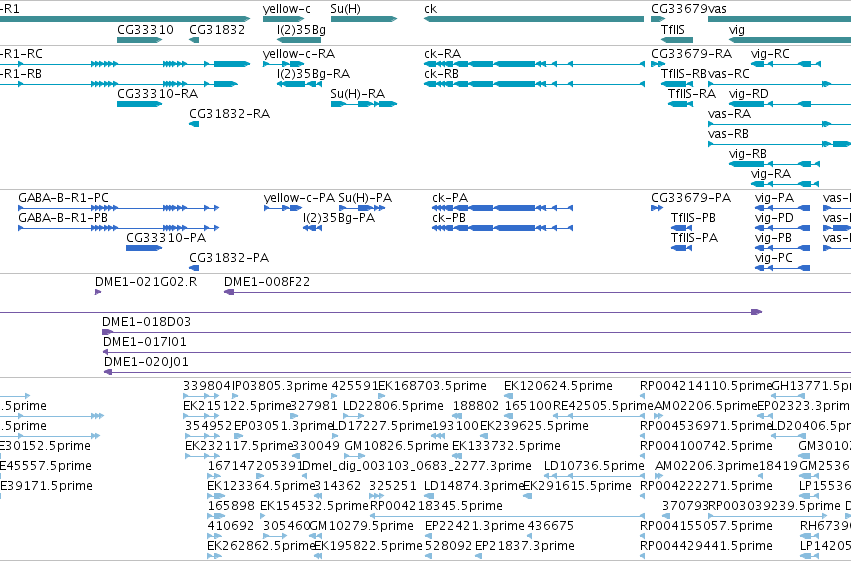Image resolution: width=851 pixels, height=561 pixels.
Task: Select transcript yellow-c-RA
Action: click(x=299, y=54)
